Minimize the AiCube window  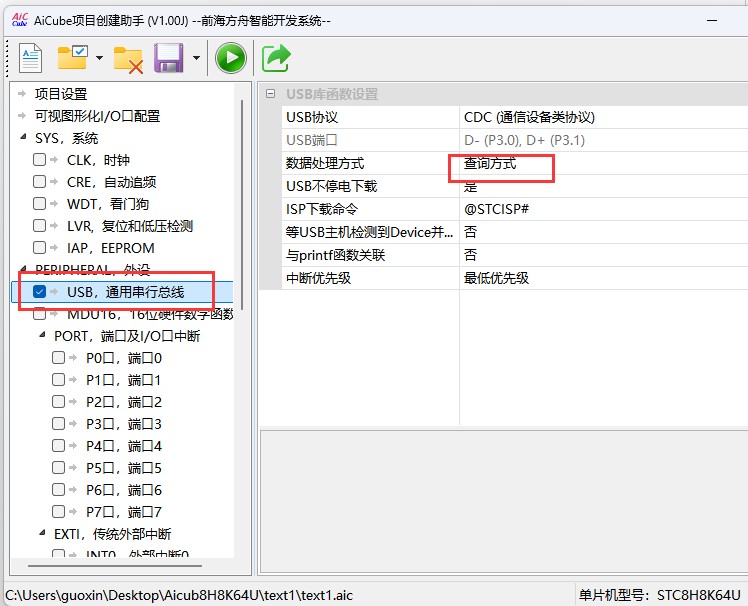click(712, 21)
